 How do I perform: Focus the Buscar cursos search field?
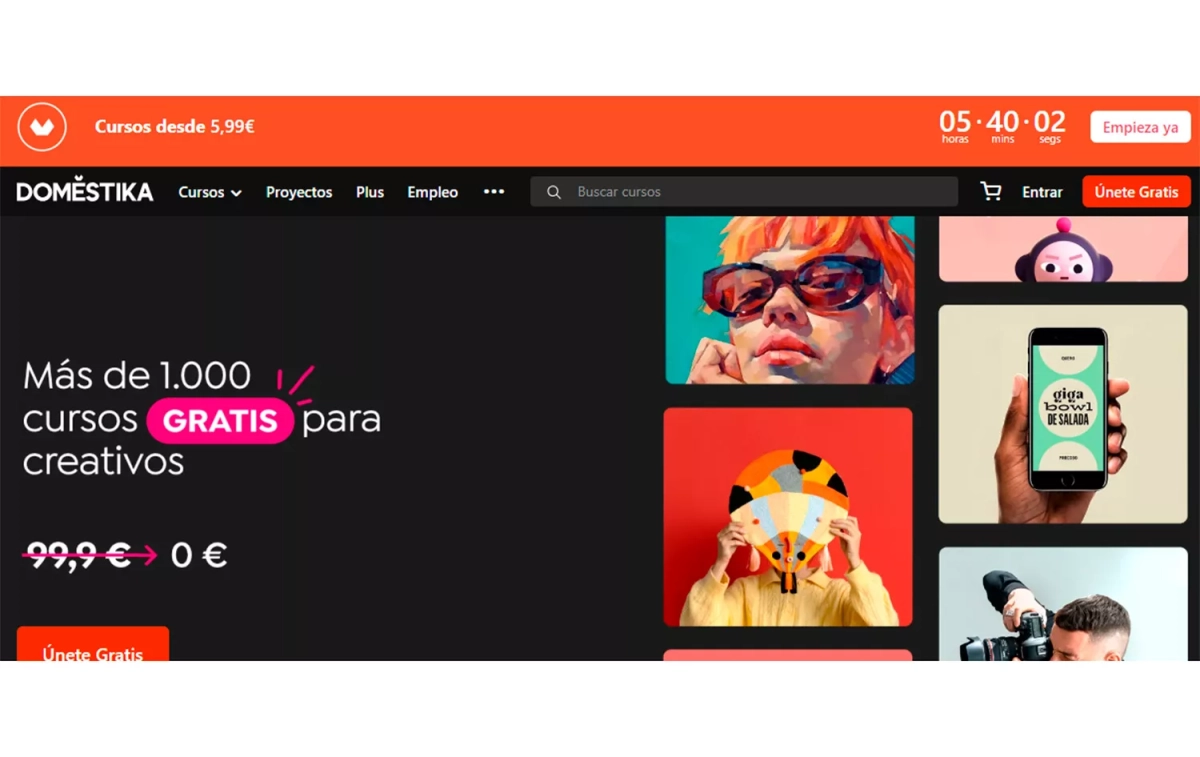coord(744,192)
